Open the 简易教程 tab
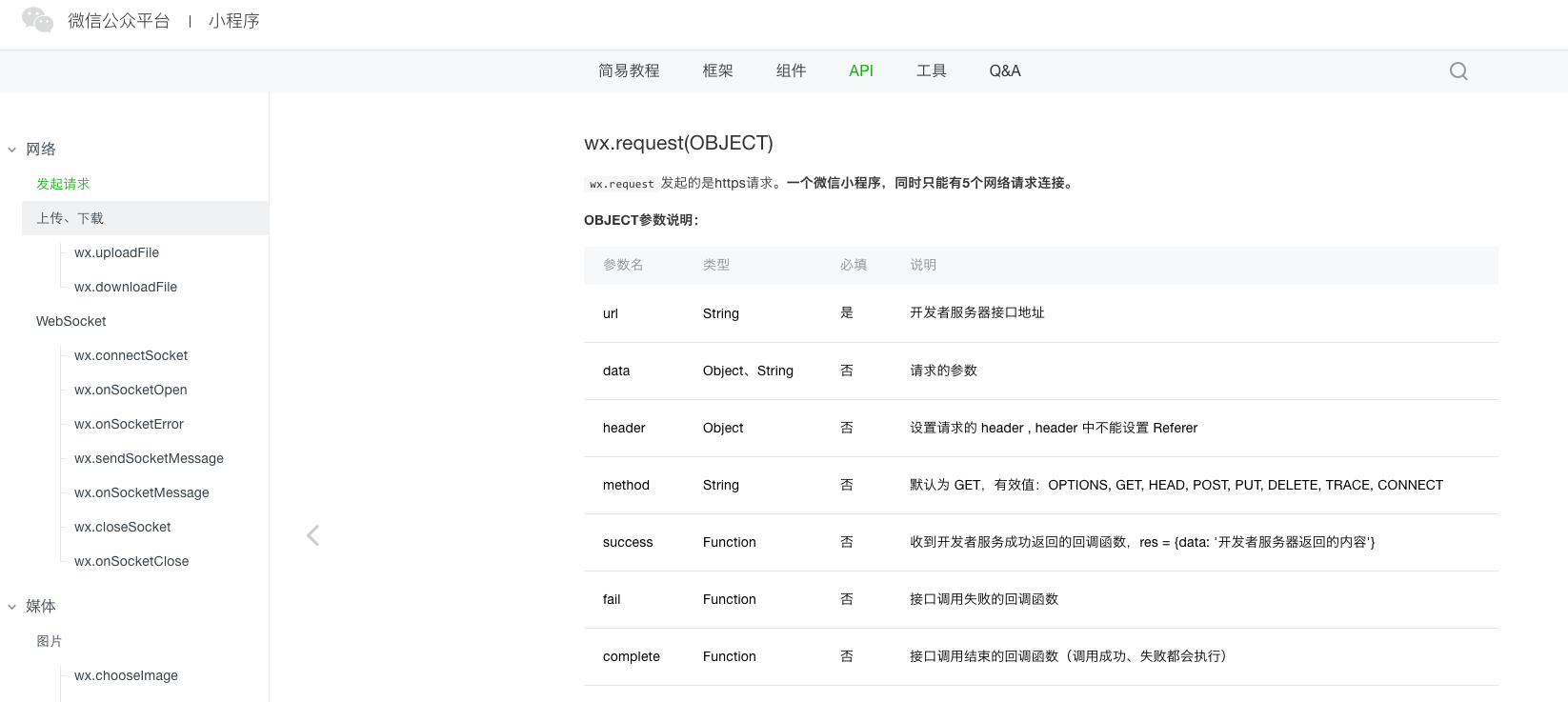Screen dimensions: 1568x702 (629, 70)
